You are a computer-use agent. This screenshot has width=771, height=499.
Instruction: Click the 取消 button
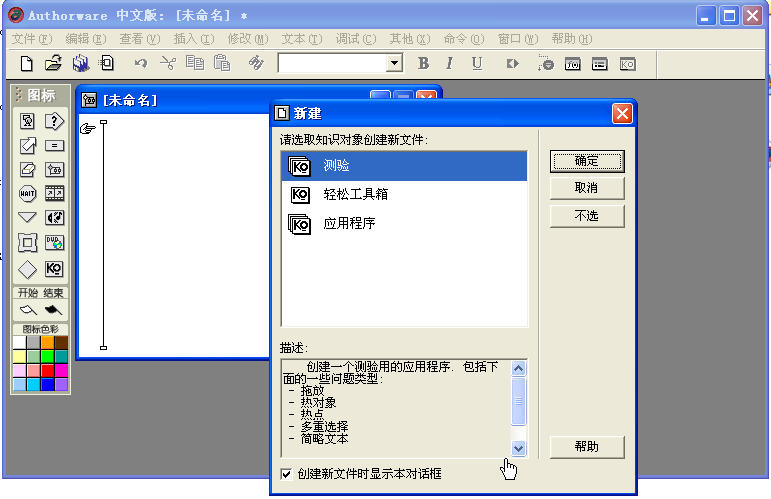(587, 188)
